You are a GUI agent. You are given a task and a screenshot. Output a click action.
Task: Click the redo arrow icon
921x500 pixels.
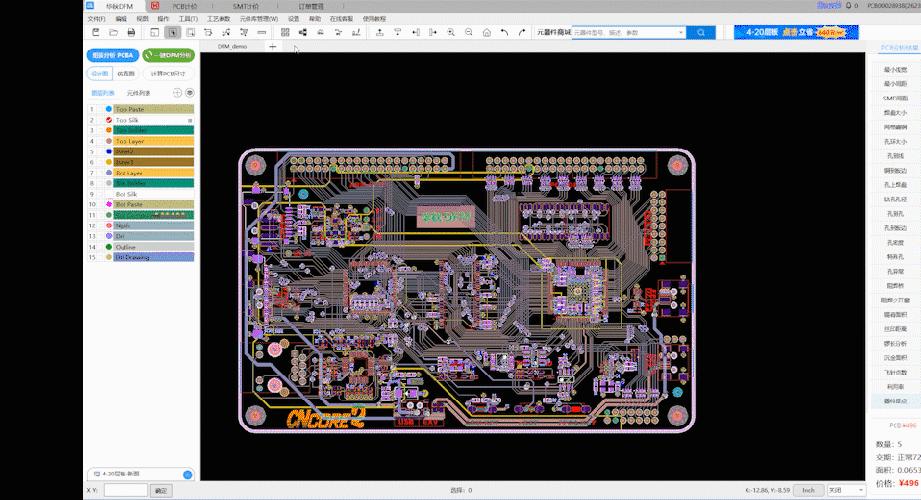pyautogui.click(x=522, y=33)
